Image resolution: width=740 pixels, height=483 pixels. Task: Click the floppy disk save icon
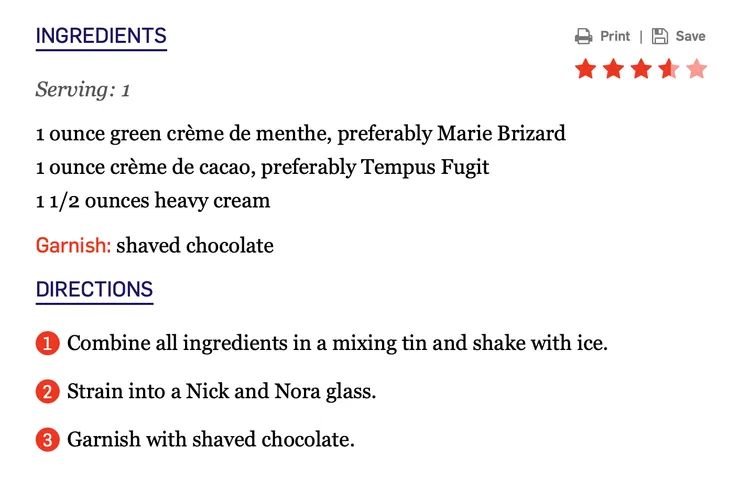[660, 37]
